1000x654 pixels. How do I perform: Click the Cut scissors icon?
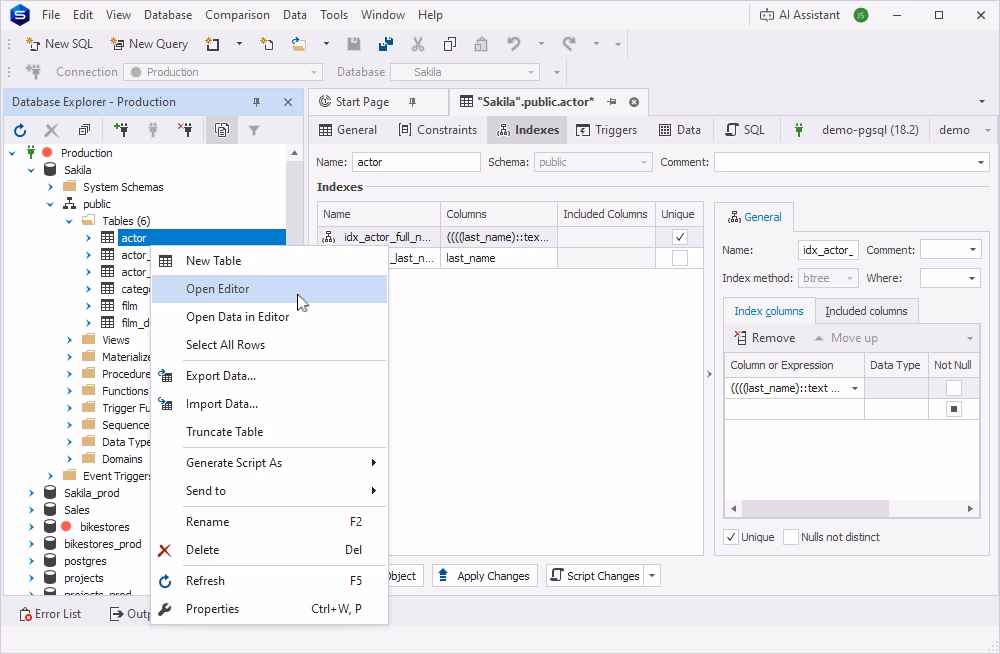click(418, 44)
